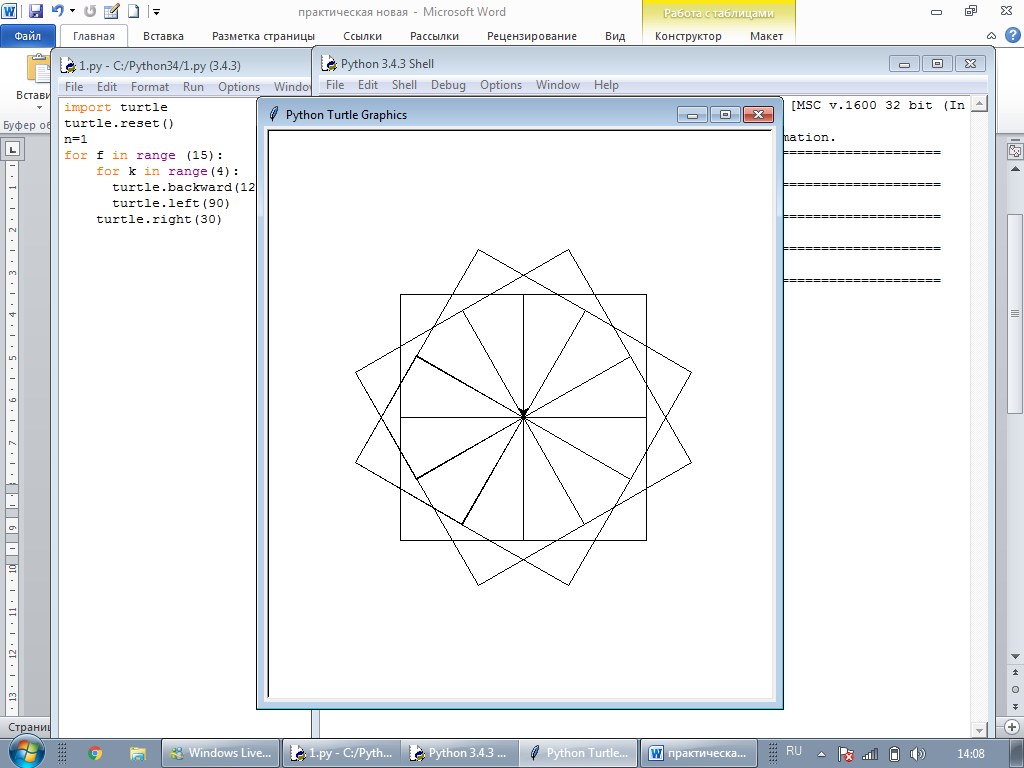
Task: Switch to the 1.py editor taskbar button
Action: [x=340, y=753]
